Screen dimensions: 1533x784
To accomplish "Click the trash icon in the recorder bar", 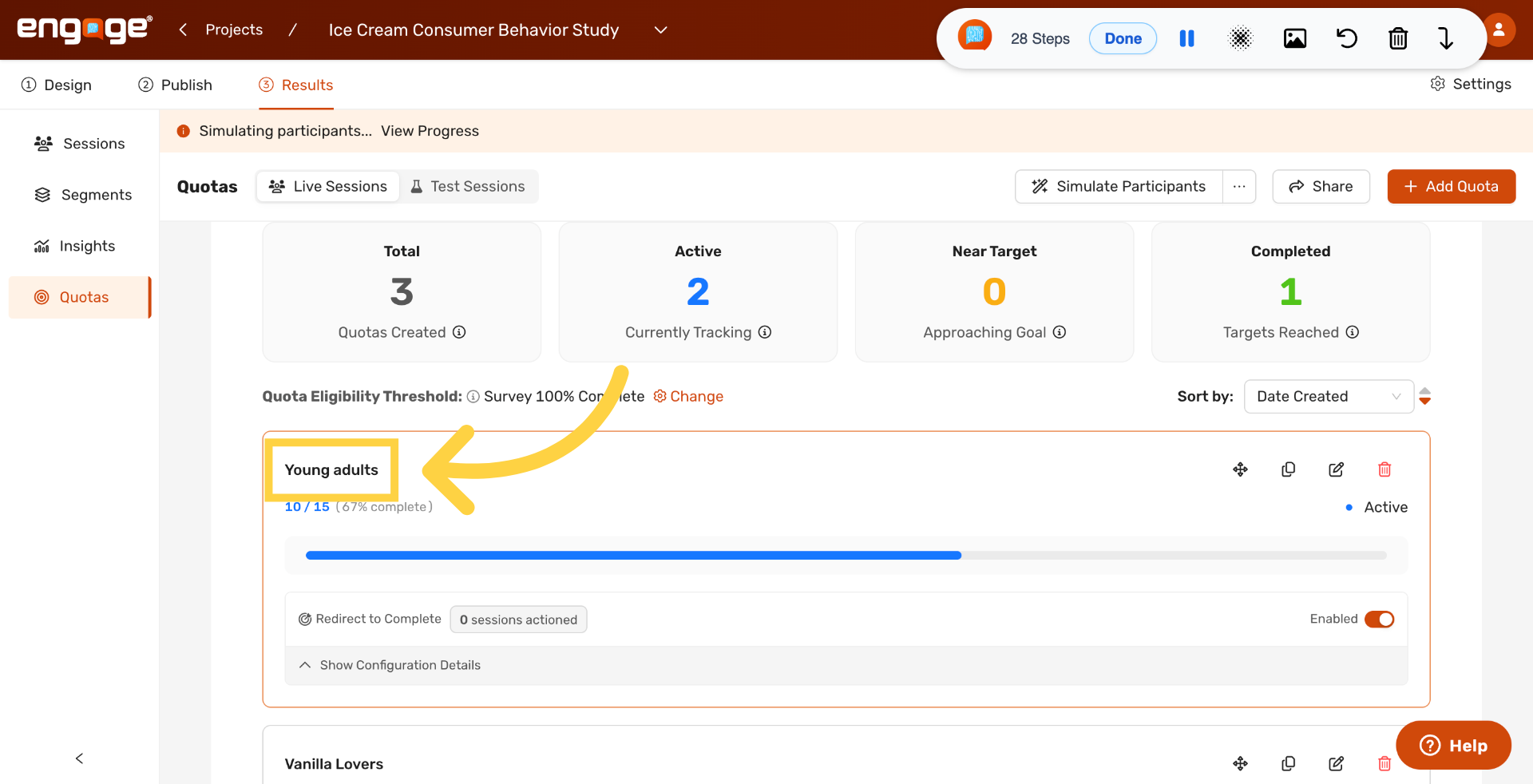I will pos(1397,38).
